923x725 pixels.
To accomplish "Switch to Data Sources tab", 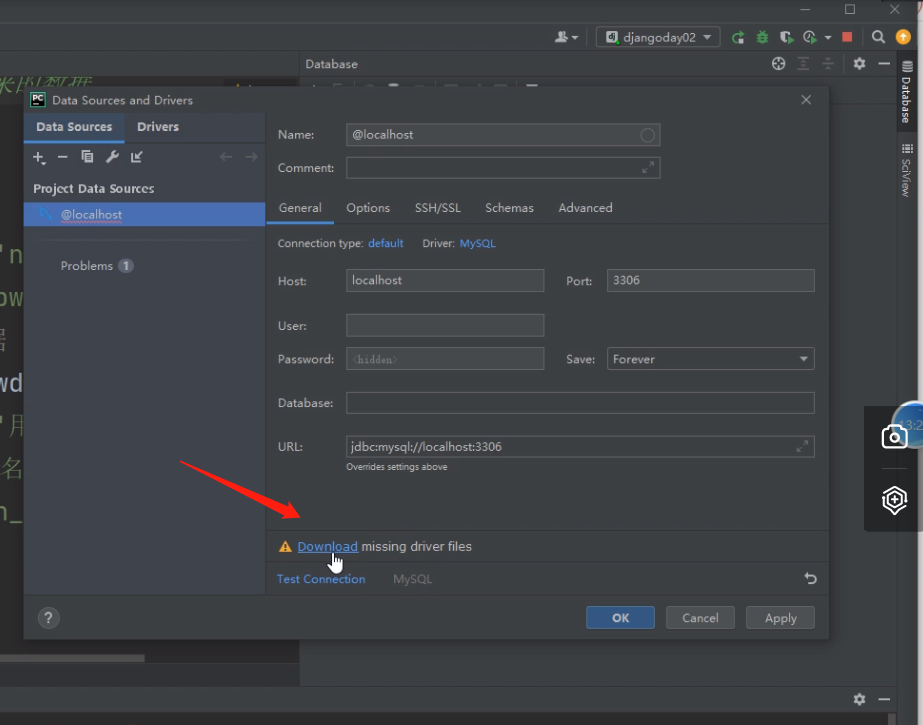I will pyautogui.click(x=74, y=127).
